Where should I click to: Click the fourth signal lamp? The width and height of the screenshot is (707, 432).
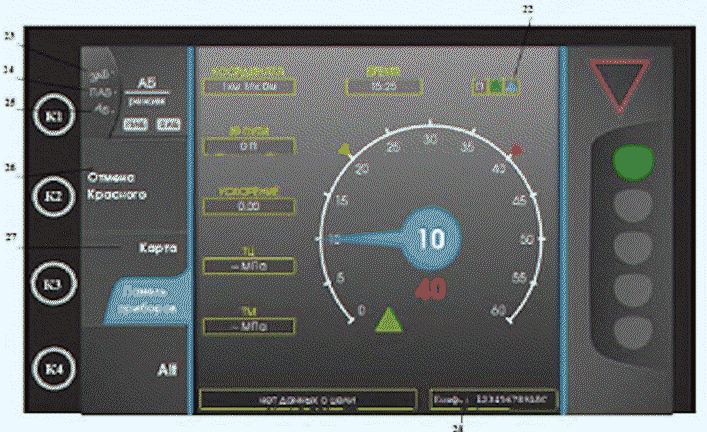pyautogui.click(x=633, y=291)
